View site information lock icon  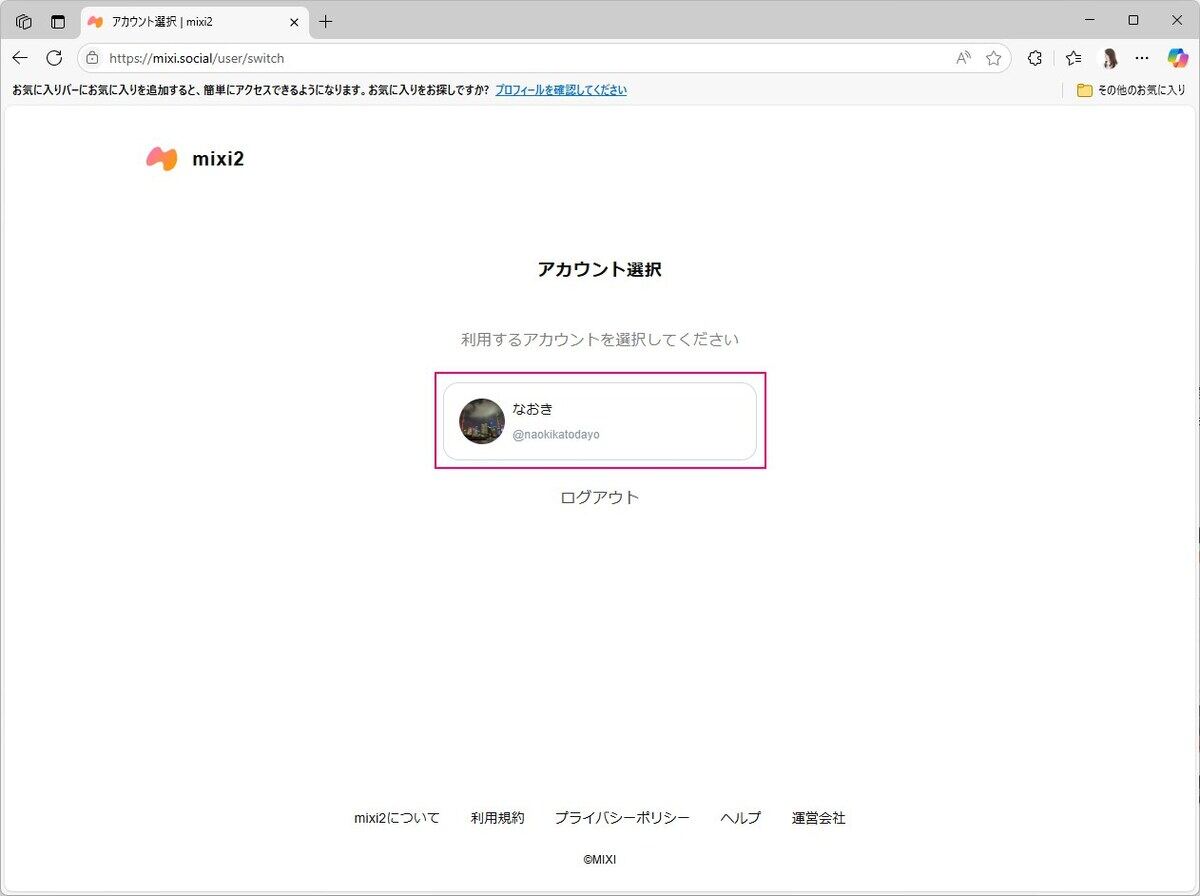coord(92,58)
